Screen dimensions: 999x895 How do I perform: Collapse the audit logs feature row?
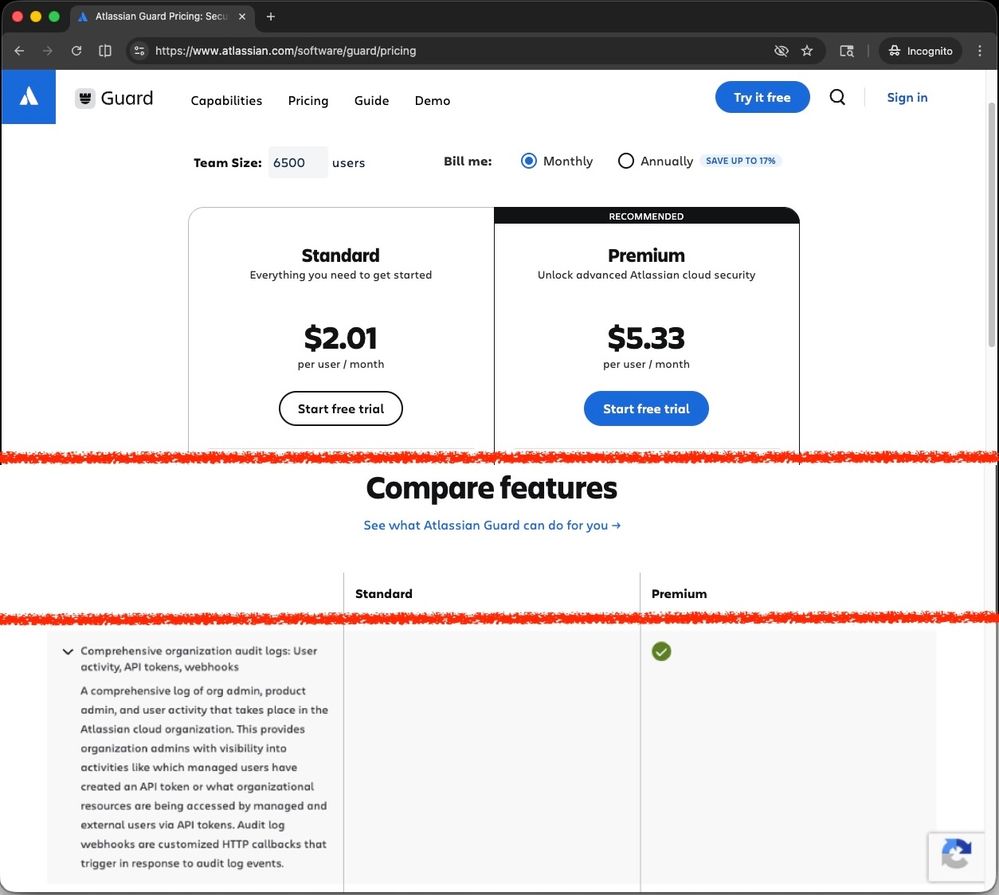pyautogui.click(x=68, y=652)
